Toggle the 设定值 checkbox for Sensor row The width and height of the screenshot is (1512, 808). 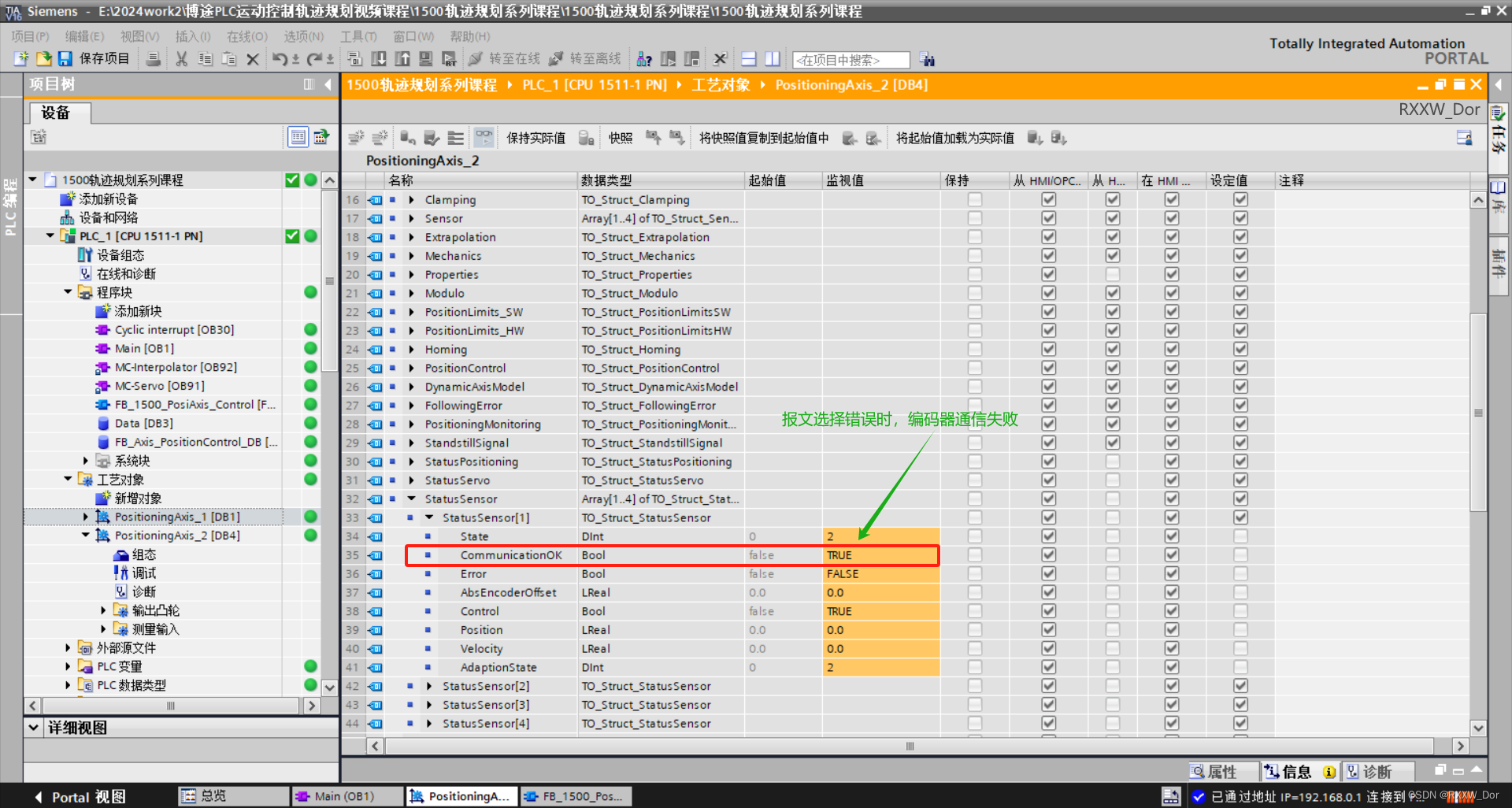(1241, 219)
